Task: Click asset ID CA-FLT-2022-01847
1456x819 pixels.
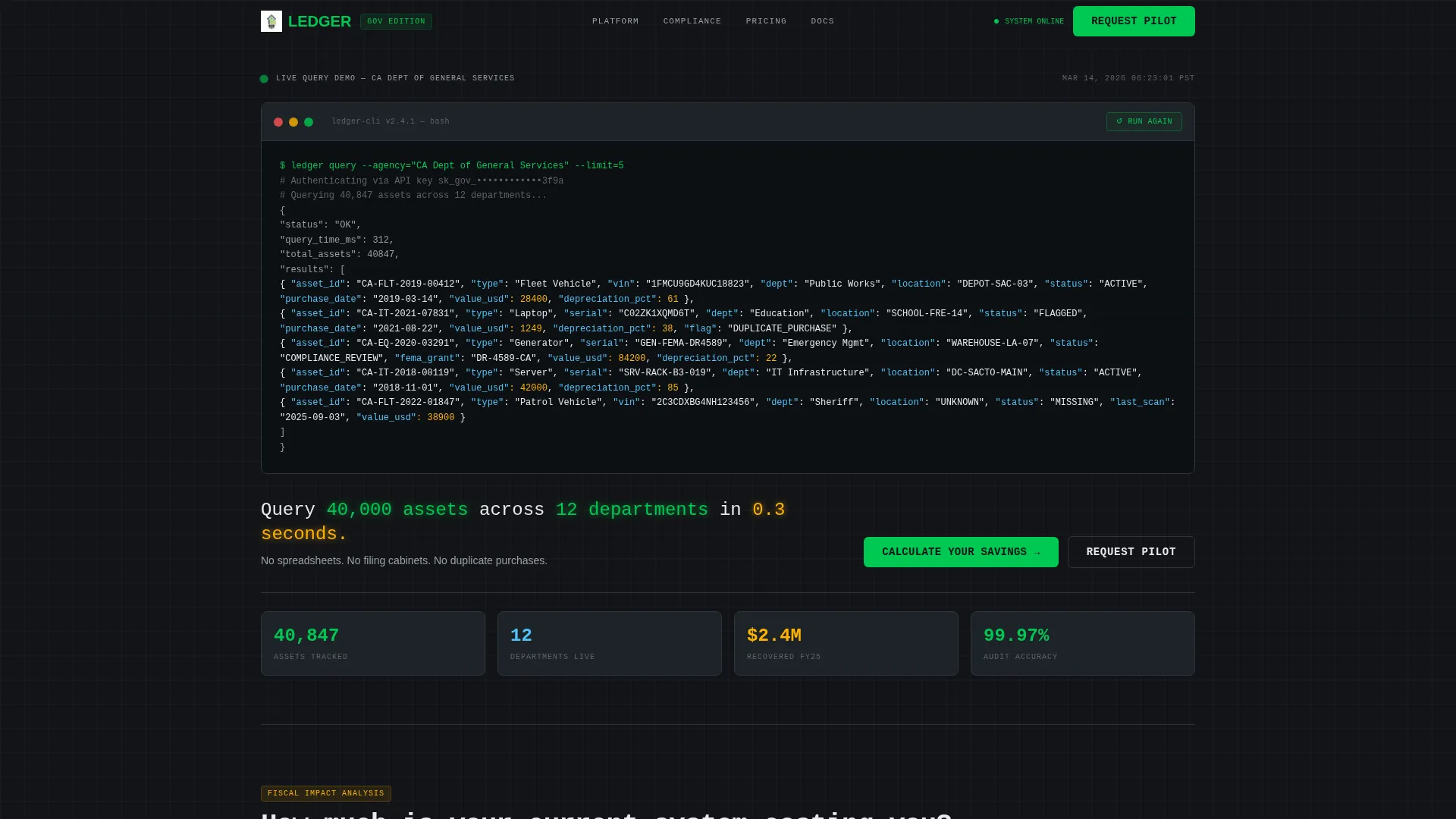Action: [x=408, y=402]
